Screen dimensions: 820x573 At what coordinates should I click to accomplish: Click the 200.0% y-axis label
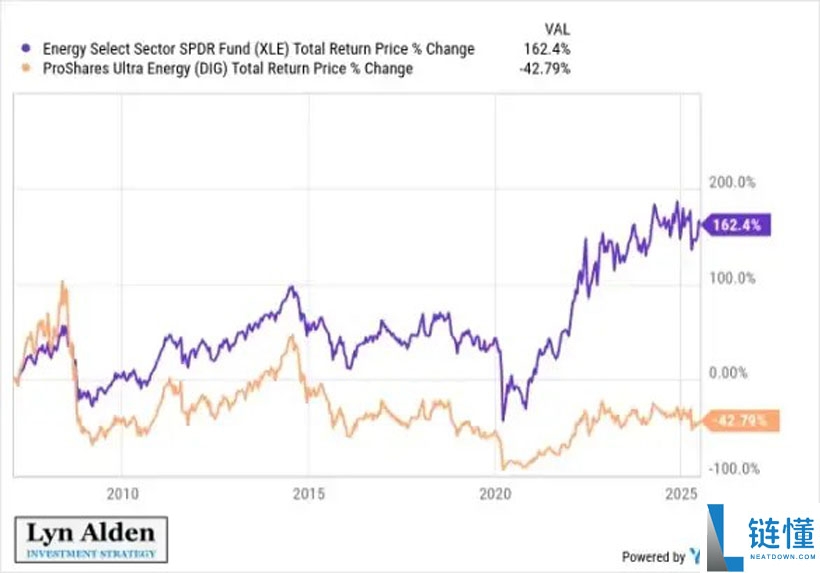point(732,183)
